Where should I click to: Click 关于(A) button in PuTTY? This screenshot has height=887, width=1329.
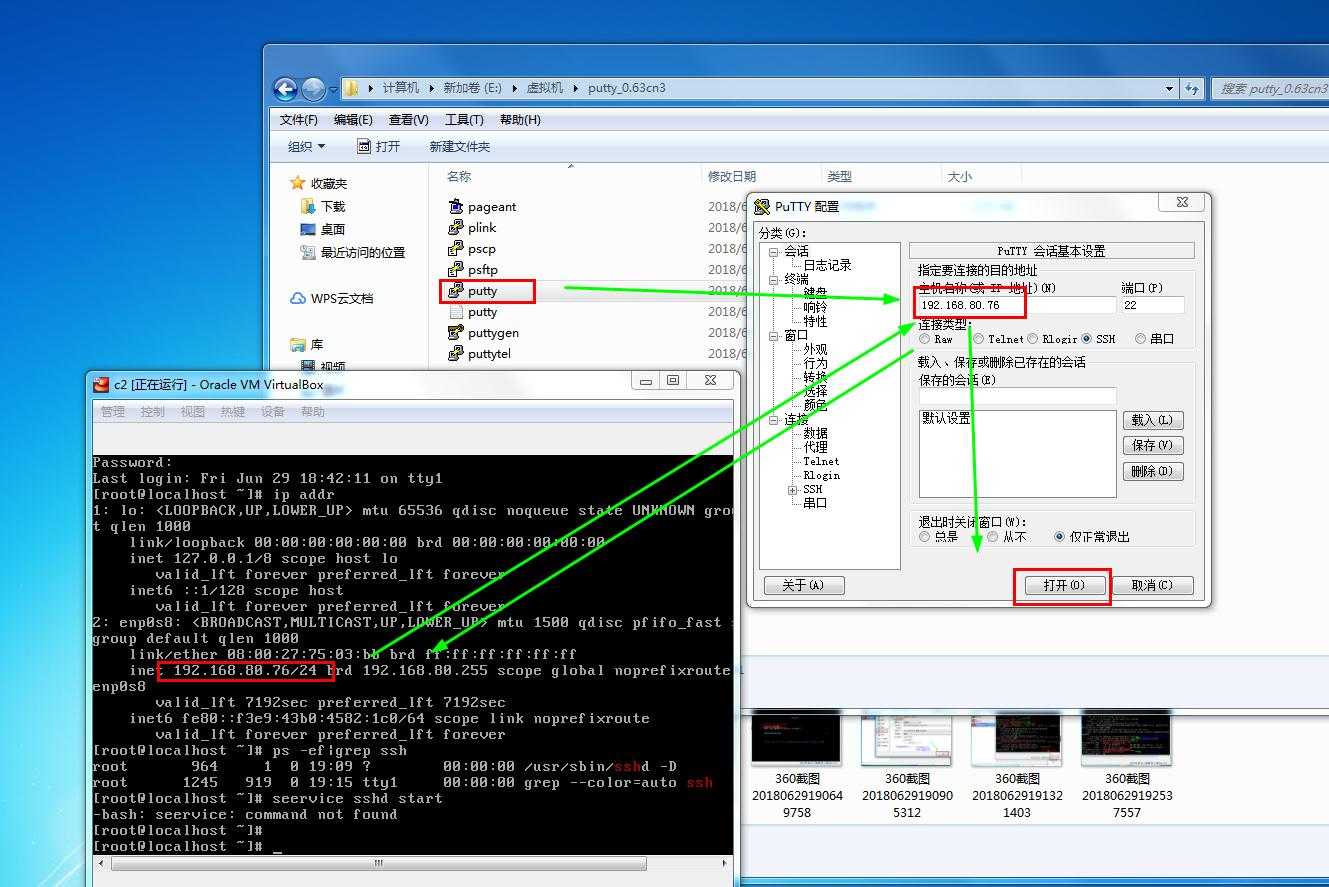(804, 585)
